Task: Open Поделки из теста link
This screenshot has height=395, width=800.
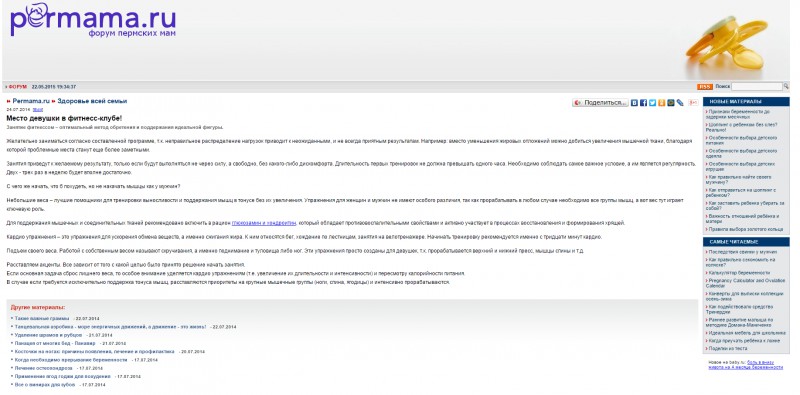Action: pos(728,349)
